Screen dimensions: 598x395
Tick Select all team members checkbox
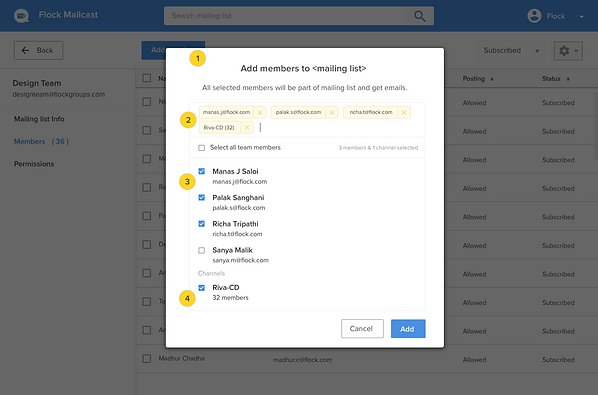[201, 148]
